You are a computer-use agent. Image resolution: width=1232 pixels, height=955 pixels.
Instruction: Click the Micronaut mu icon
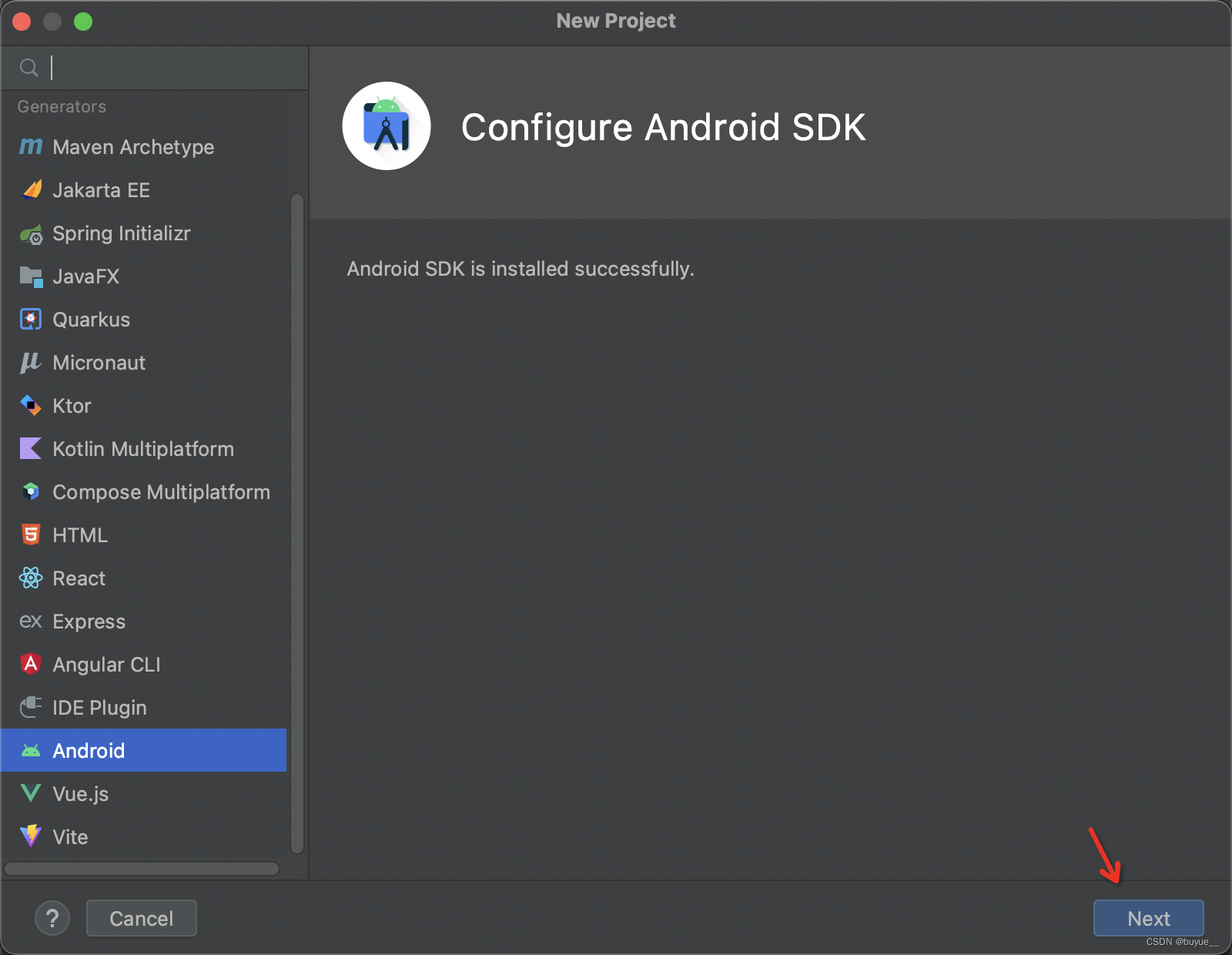[31, 363]
